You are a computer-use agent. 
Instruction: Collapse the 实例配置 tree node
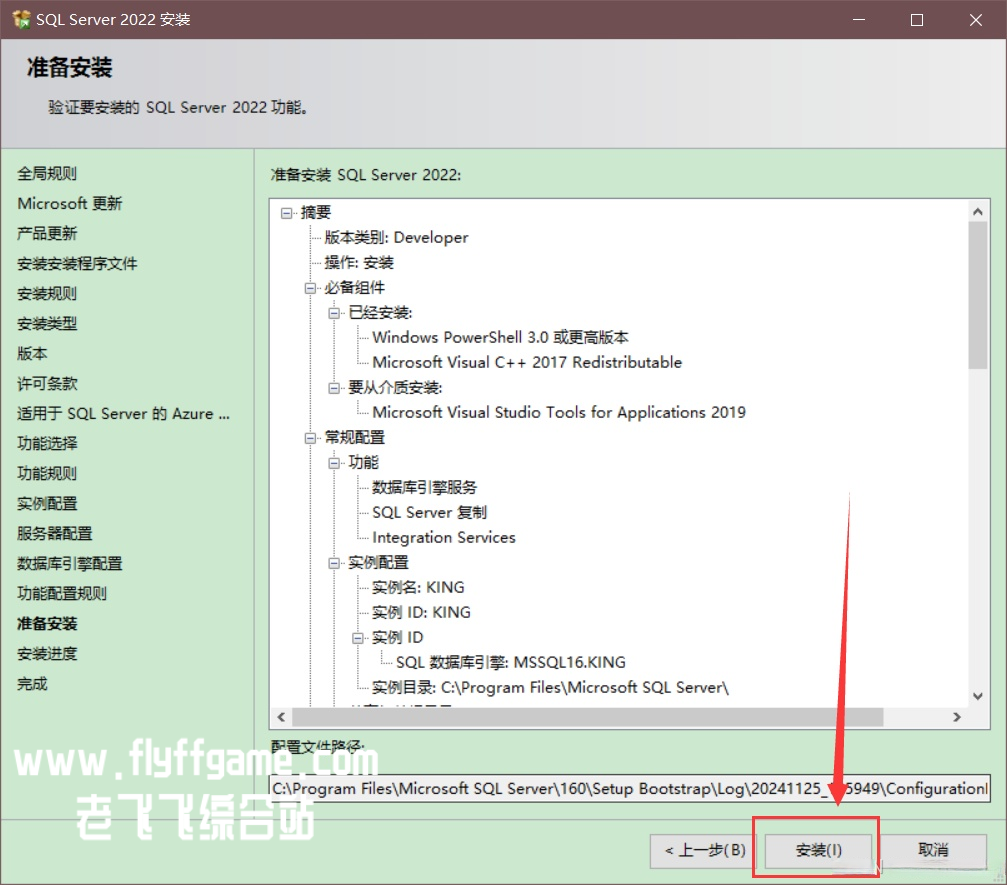click(x=334, y=563)
